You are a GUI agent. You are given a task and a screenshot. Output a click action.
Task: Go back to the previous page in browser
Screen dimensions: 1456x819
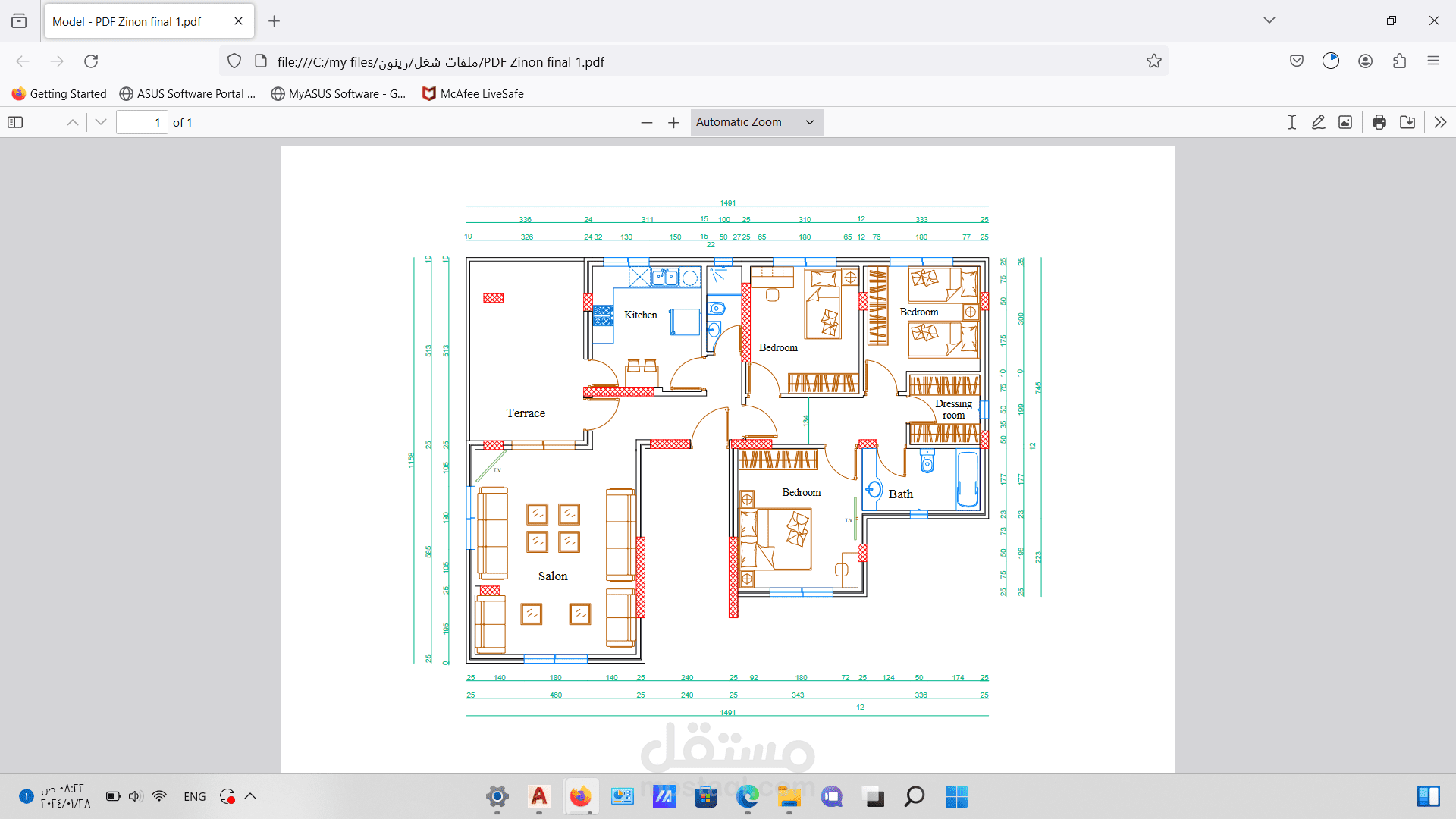(x=23, y=61)
